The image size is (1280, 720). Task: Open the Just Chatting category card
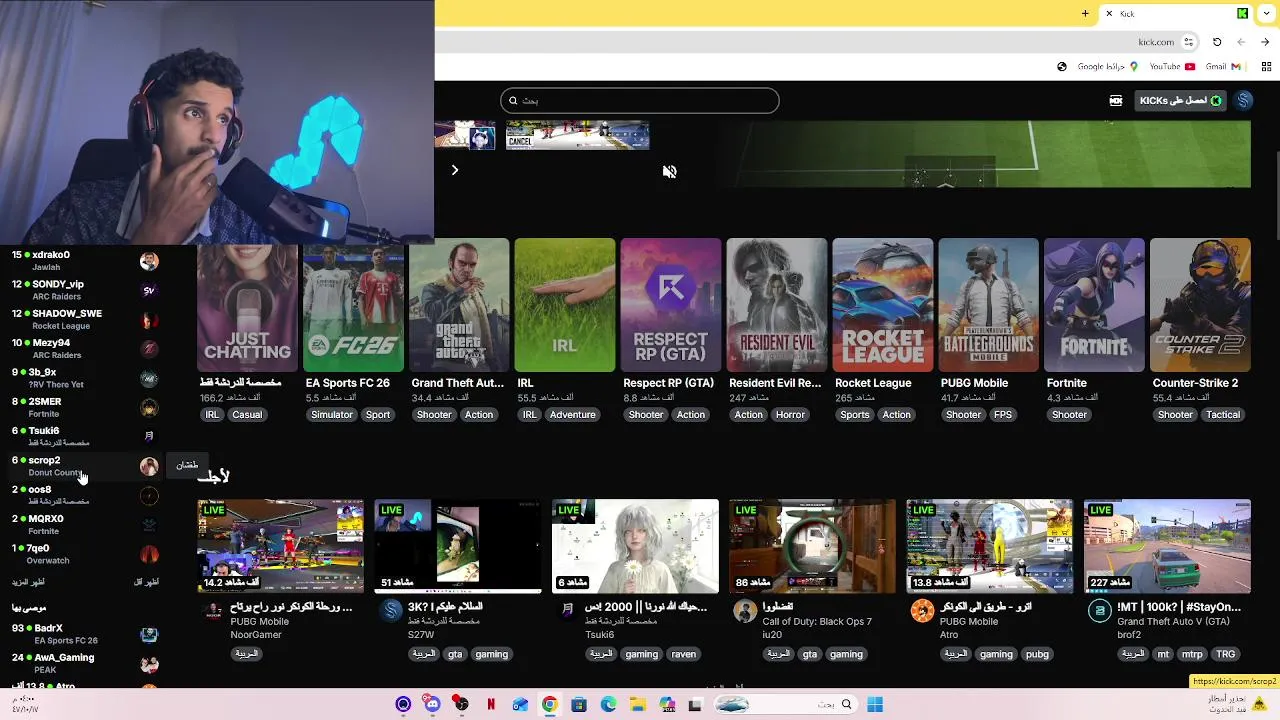[x=247, y=305]
